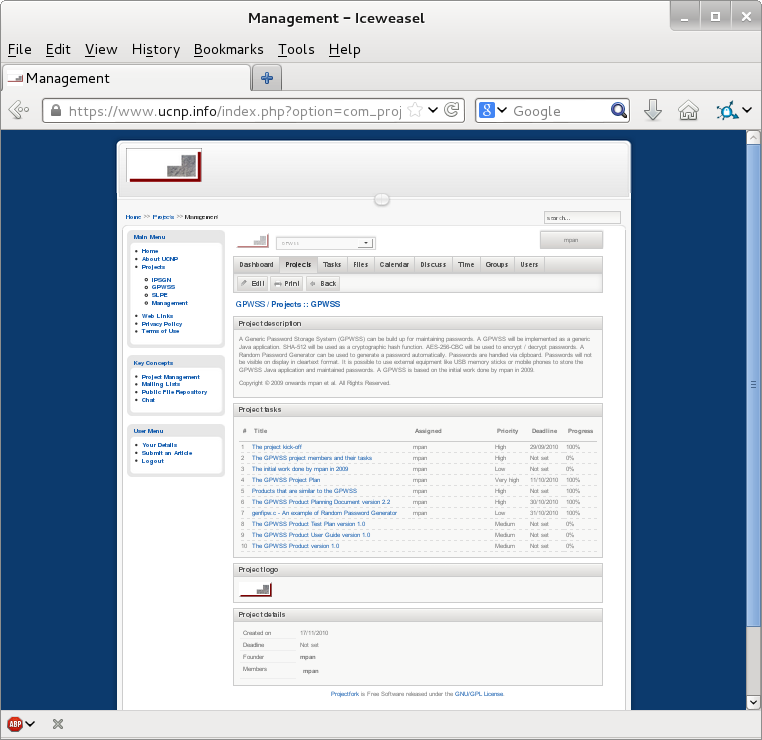
Task: Open a new tab with plus button
Action: (267, 78)
